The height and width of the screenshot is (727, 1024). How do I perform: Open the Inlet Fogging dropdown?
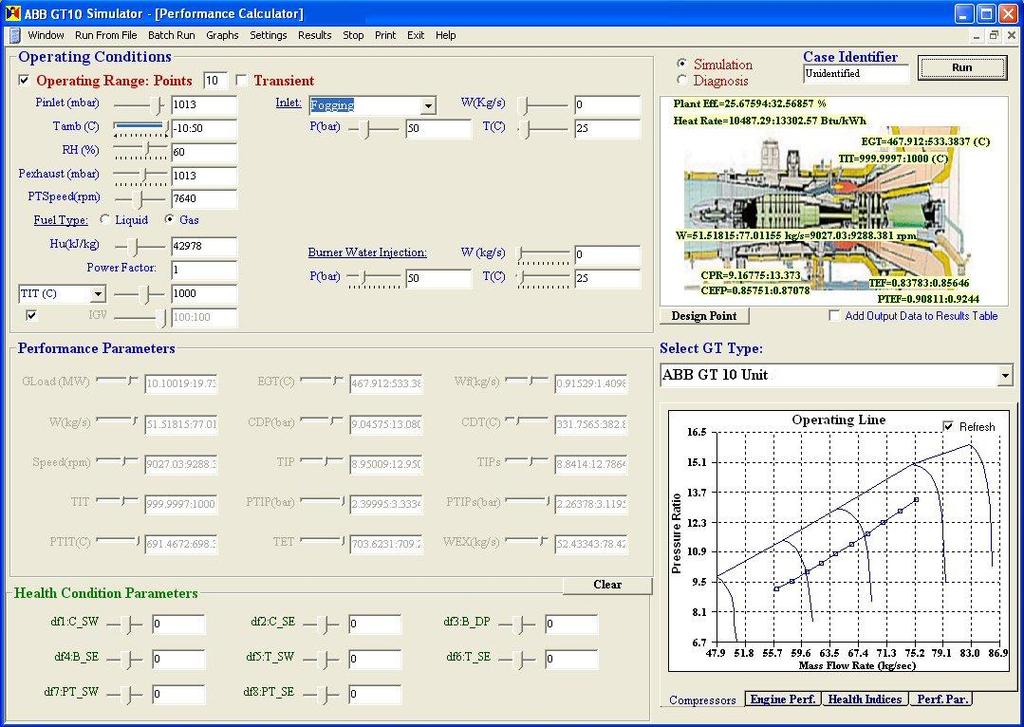(x=428, y=105)
